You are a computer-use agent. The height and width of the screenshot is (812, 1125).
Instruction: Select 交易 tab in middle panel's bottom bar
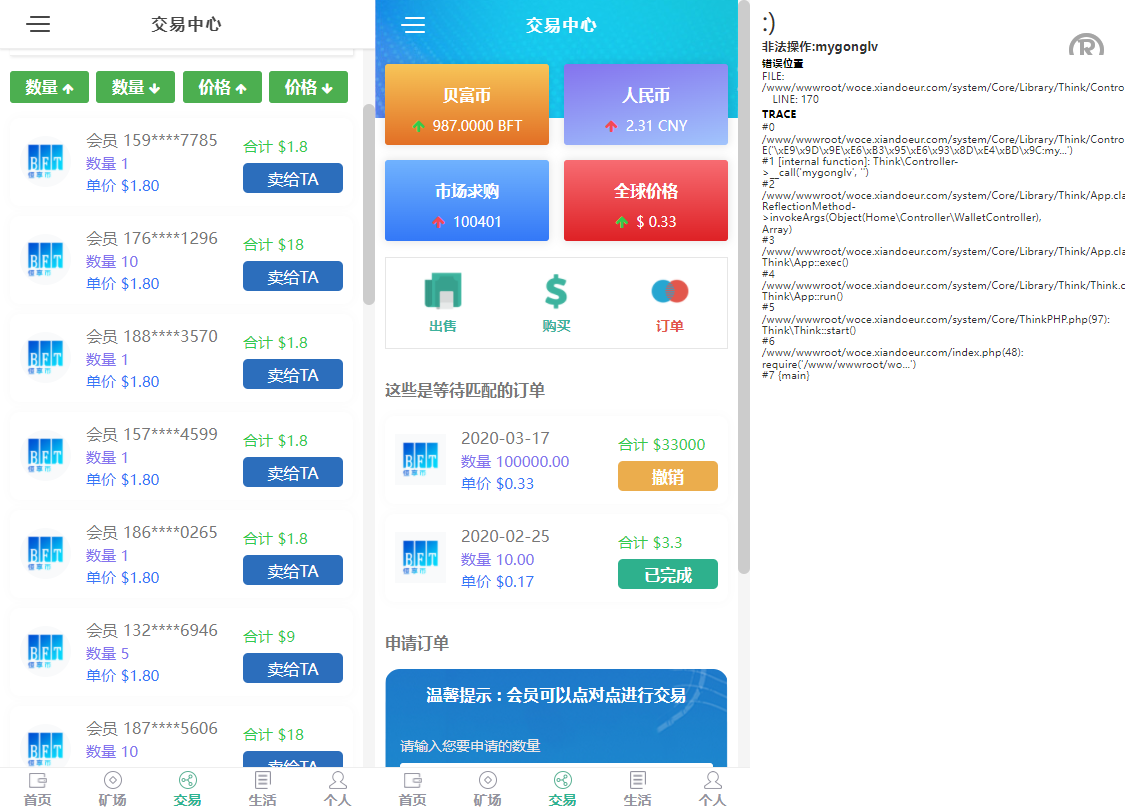pos(562,788)
